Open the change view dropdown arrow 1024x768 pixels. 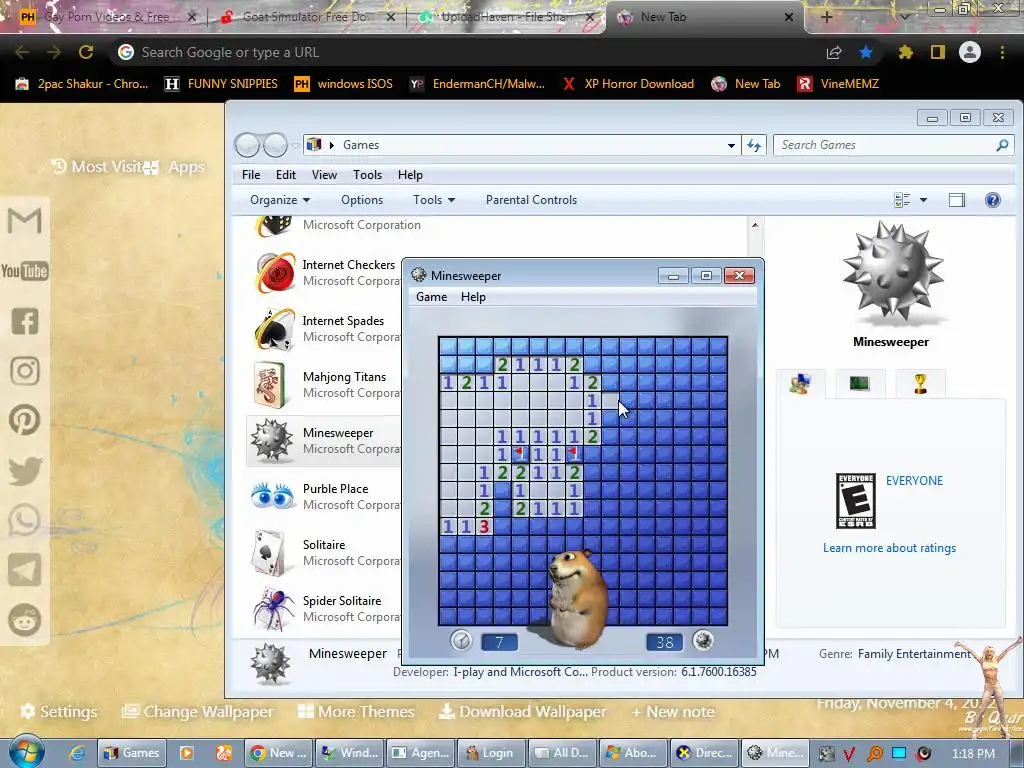(923, 200)
